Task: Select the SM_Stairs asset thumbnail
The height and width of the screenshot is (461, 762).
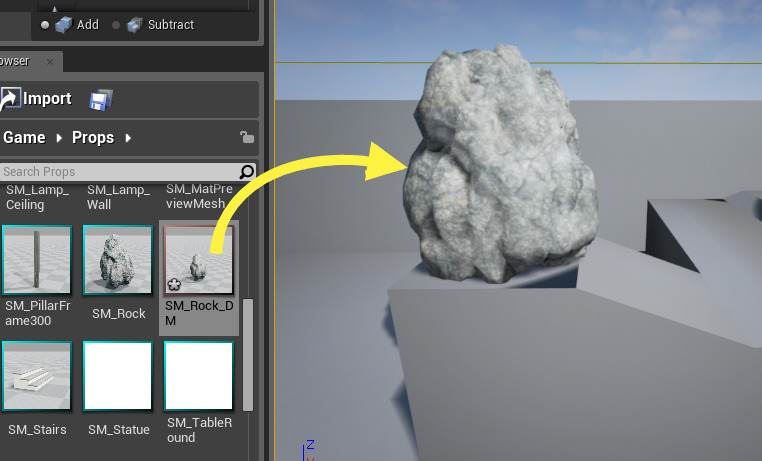Action: tap(36, 376)
